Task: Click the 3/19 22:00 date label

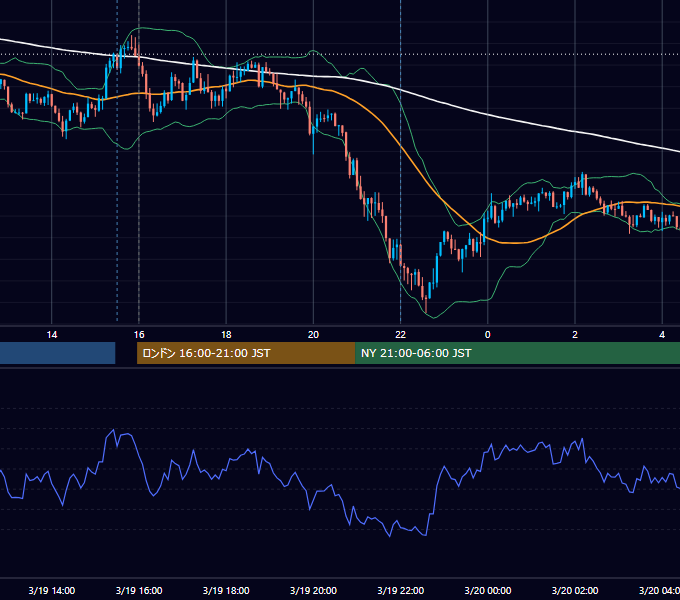Action: point(400,590)
